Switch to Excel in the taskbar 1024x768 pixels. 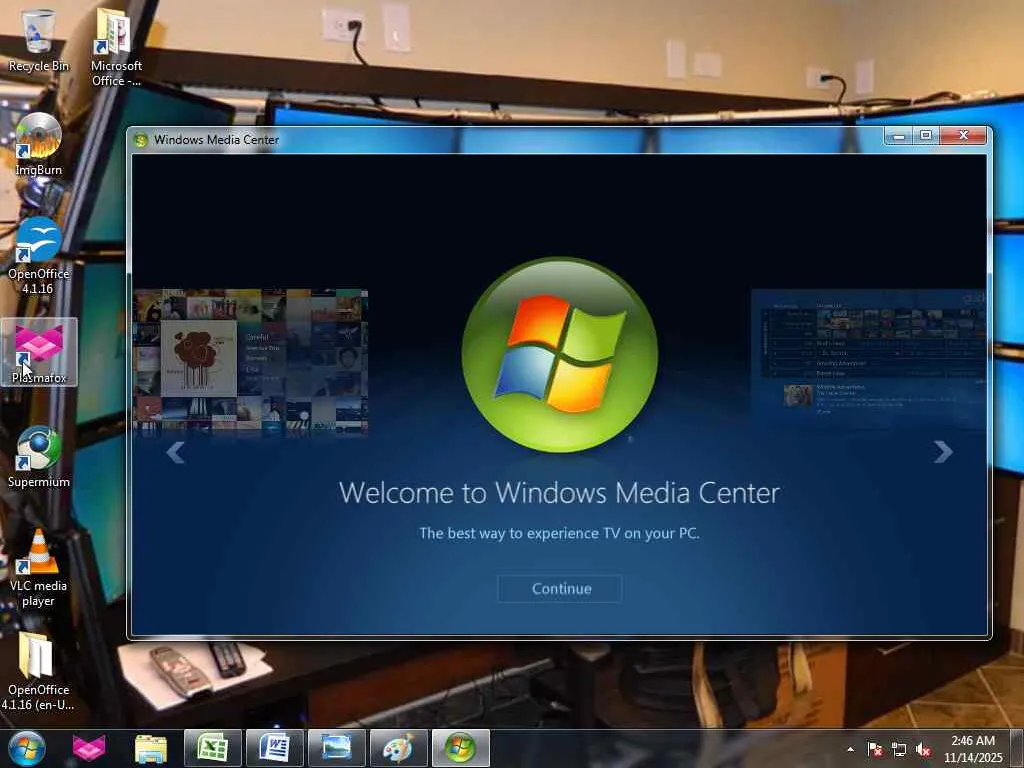[213, 748]
